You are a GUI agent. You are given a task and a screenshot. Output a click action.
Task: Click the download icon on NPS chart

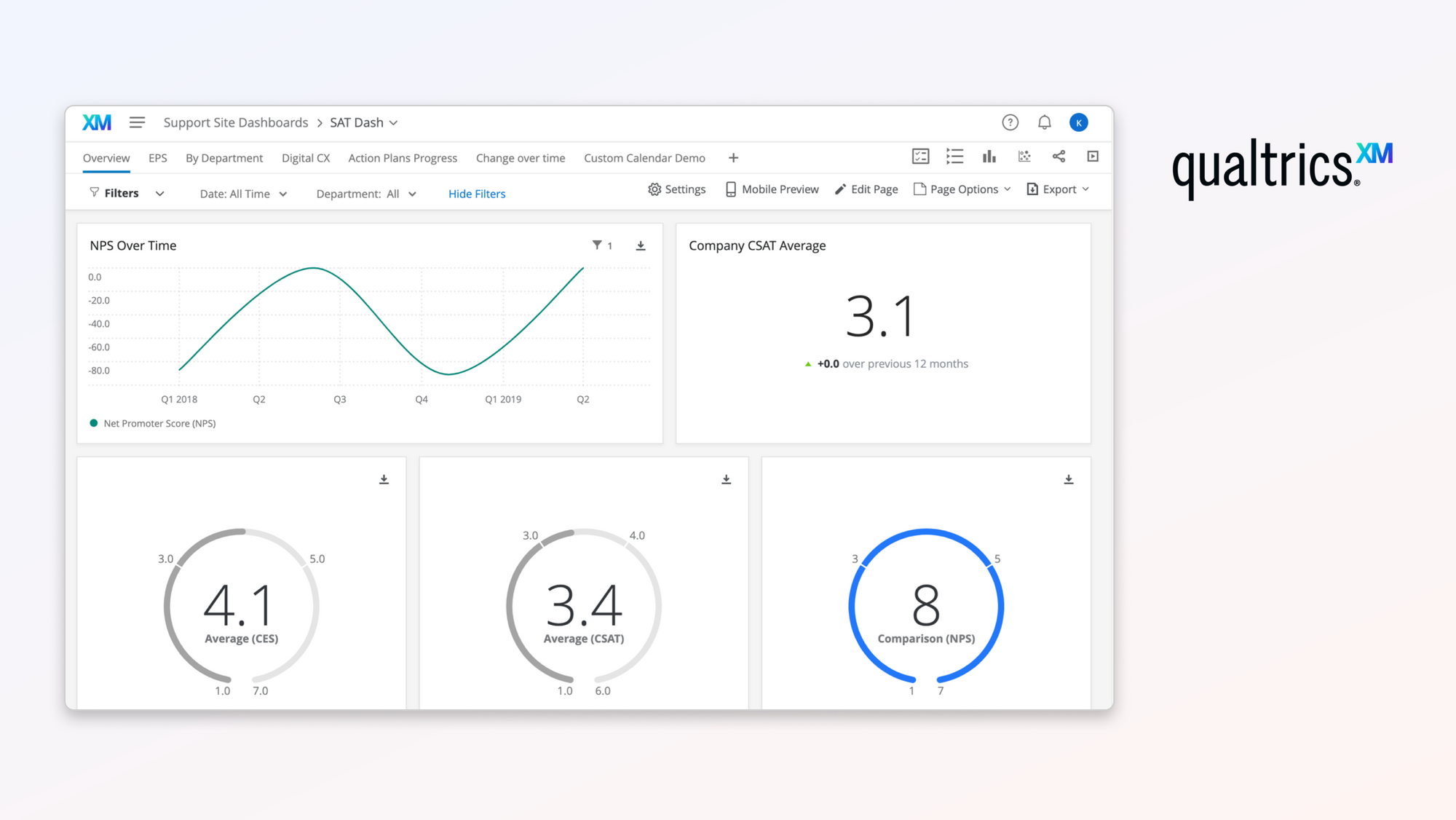click(x=640, y=246)
